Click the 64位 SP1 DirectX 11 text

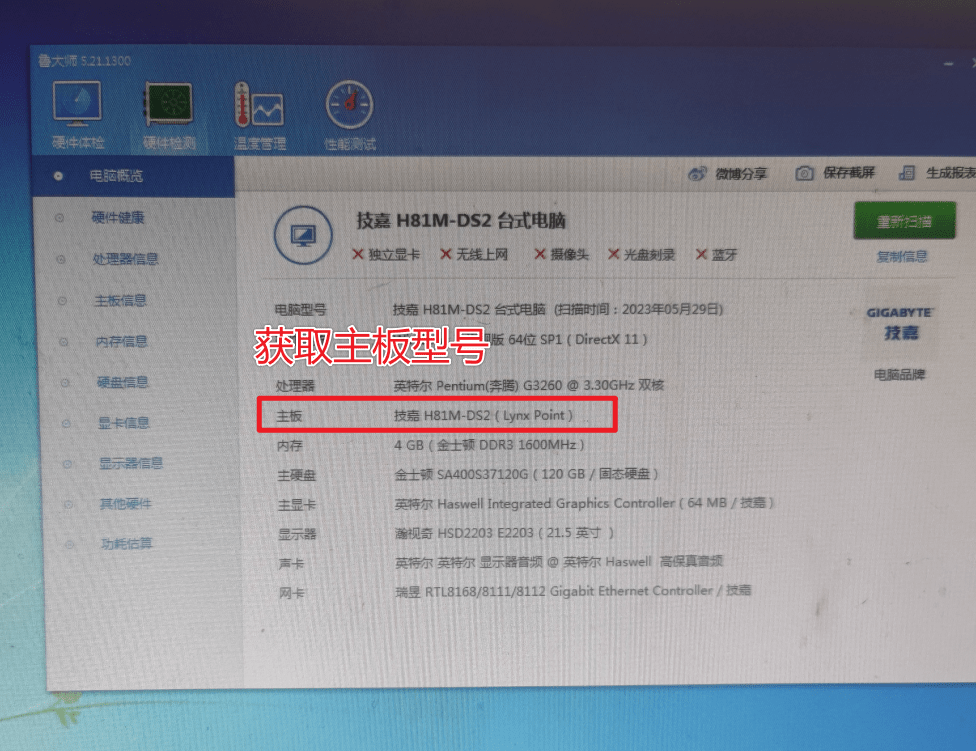(x=578, y=340)
